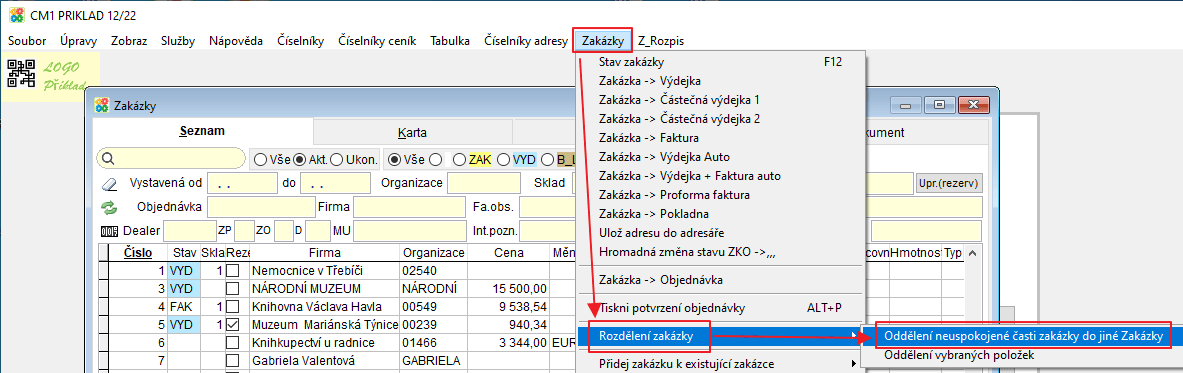Screen dimensions: 1183x373
Task: Choose Zakázka -> Faktura entry
Action: click(x=721, y=137)
